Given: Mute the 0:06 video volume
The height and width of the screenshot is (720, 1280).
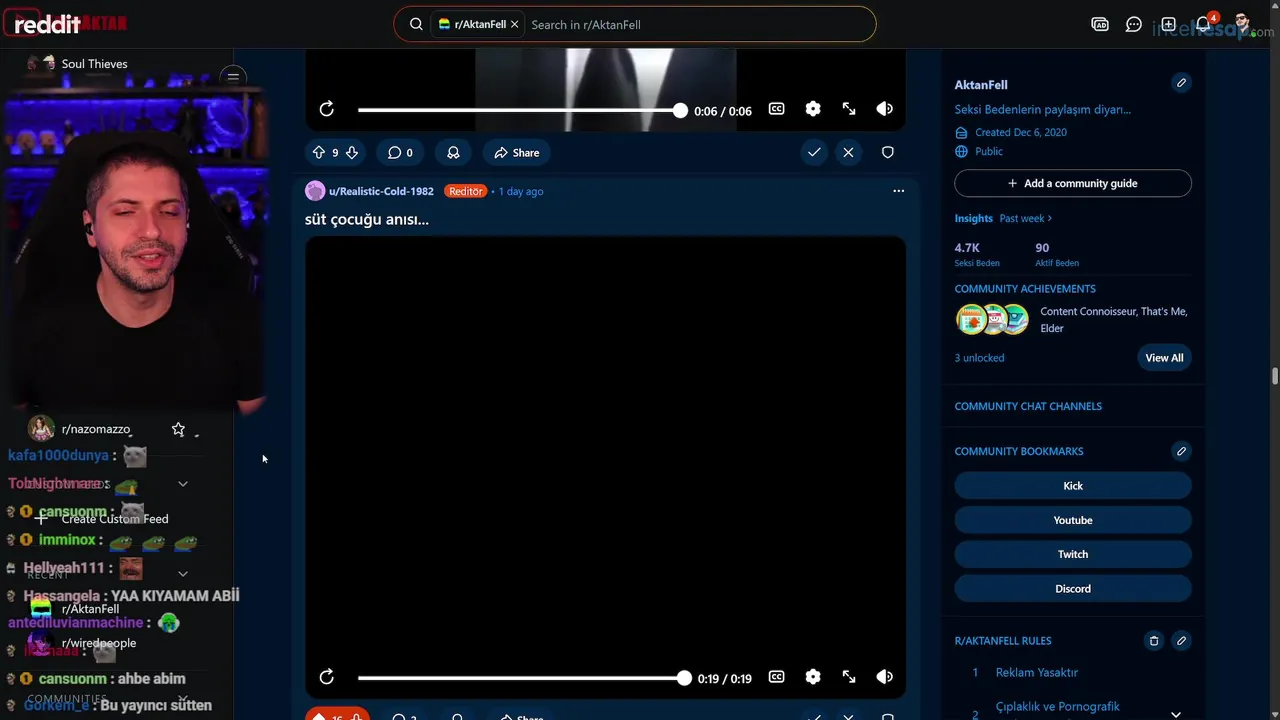Looking at the screenshot, I should coord(885,109).
